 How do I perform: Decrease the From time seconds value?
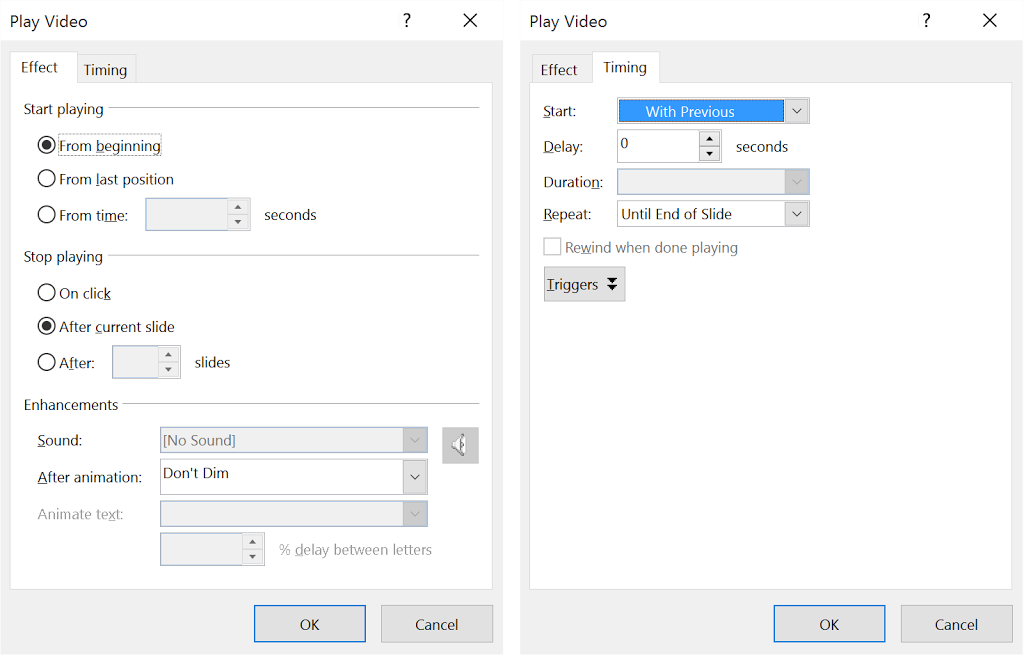pyautogui.click(x=238, y=222)
